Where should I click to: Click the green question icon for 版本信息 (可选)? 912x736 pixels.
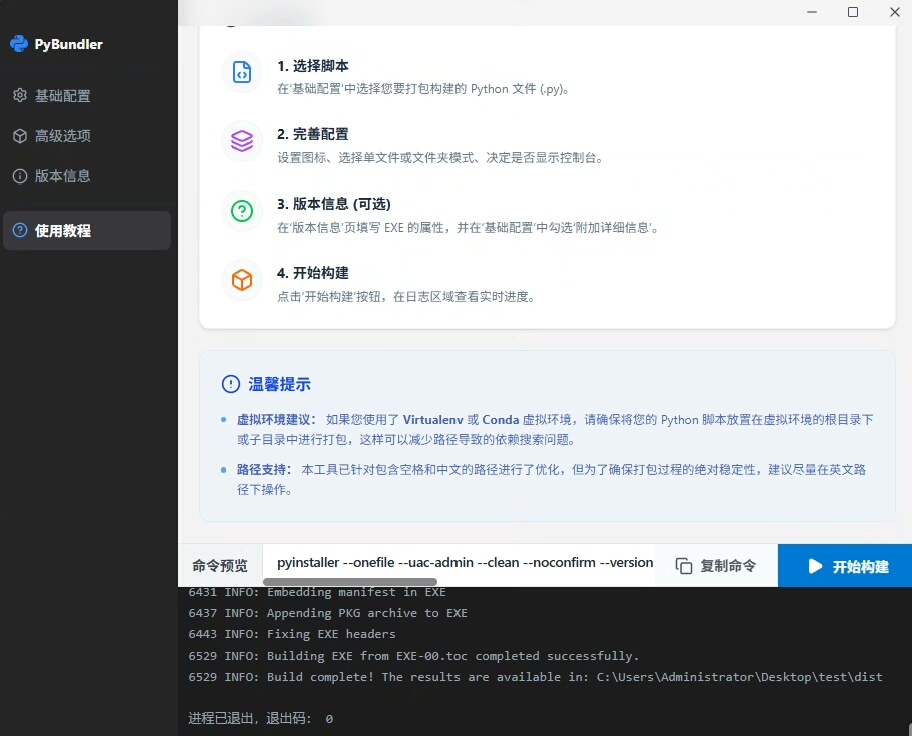click(242, 211)
